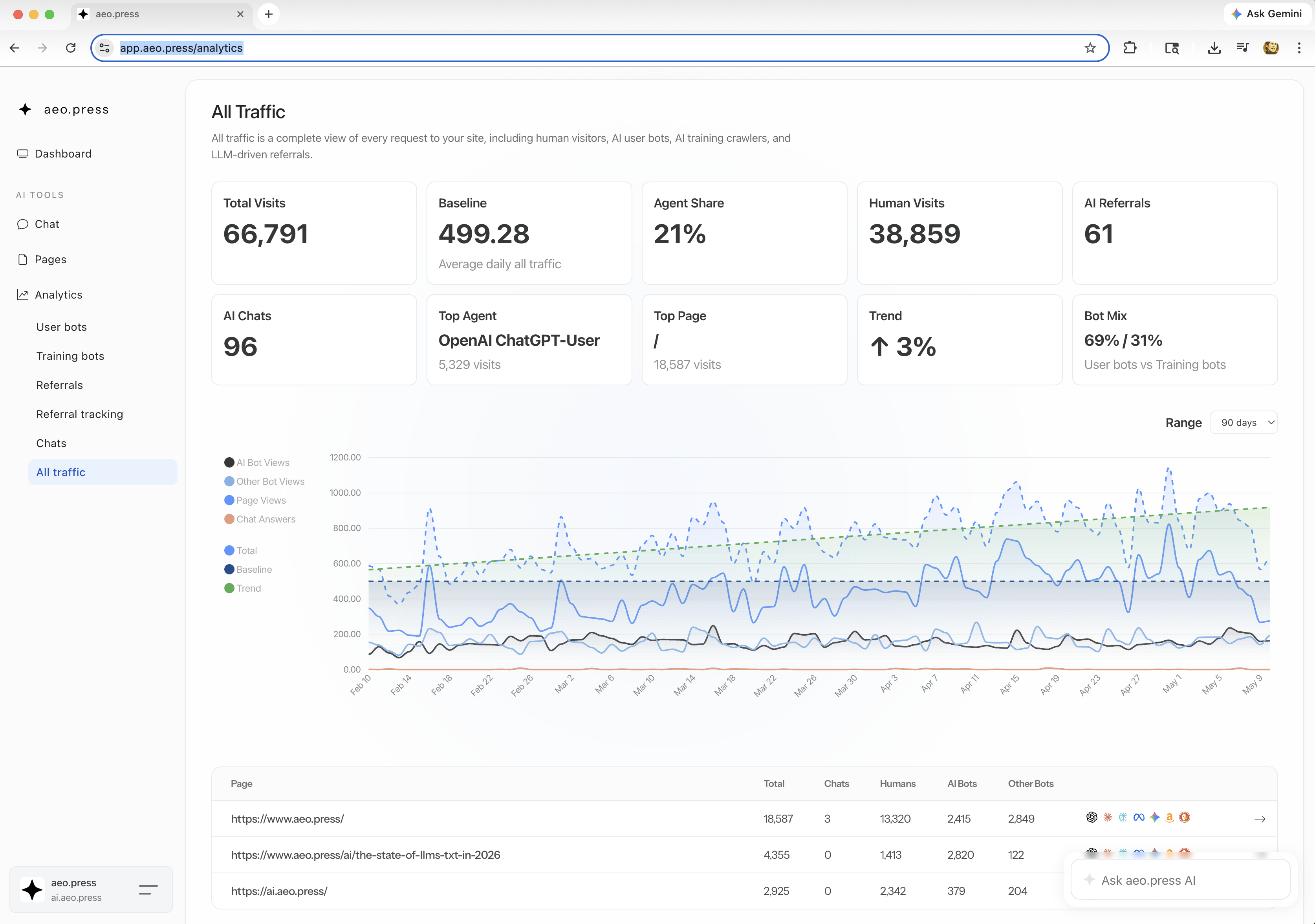Click the Meta icon in the aeo.press row
Viewport: 1315px width, 924px height.
point(1139,818)
